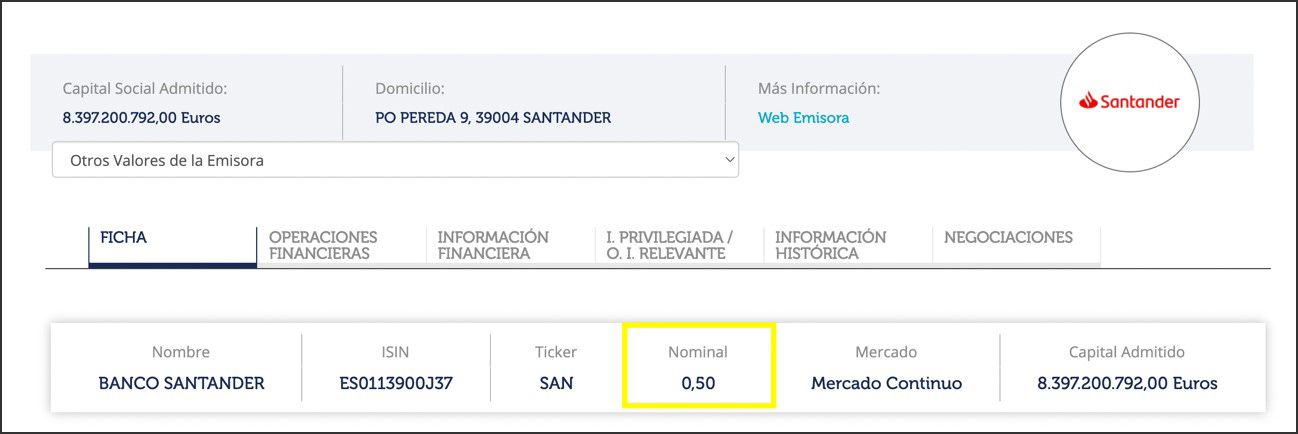Click the Domicilio label

(x=410, y=89)
